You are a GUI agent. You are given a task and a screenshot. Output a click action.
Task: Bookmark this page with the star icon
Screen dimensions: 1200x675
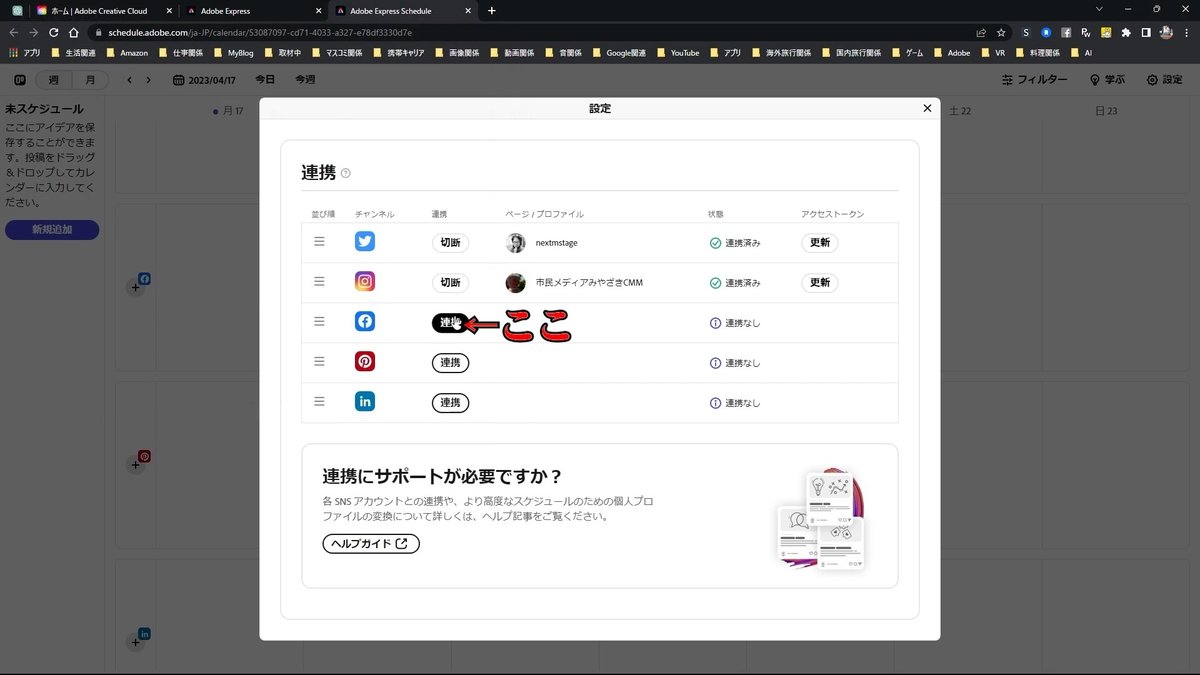pos(1000,32)
